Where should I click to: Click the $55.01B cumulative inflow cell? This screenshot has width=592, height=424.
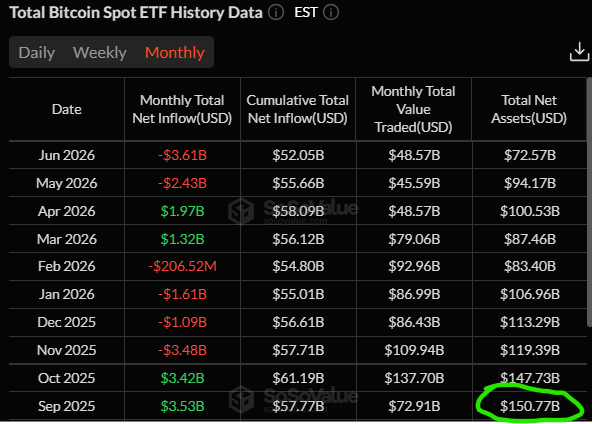click(x=298, y=294)
